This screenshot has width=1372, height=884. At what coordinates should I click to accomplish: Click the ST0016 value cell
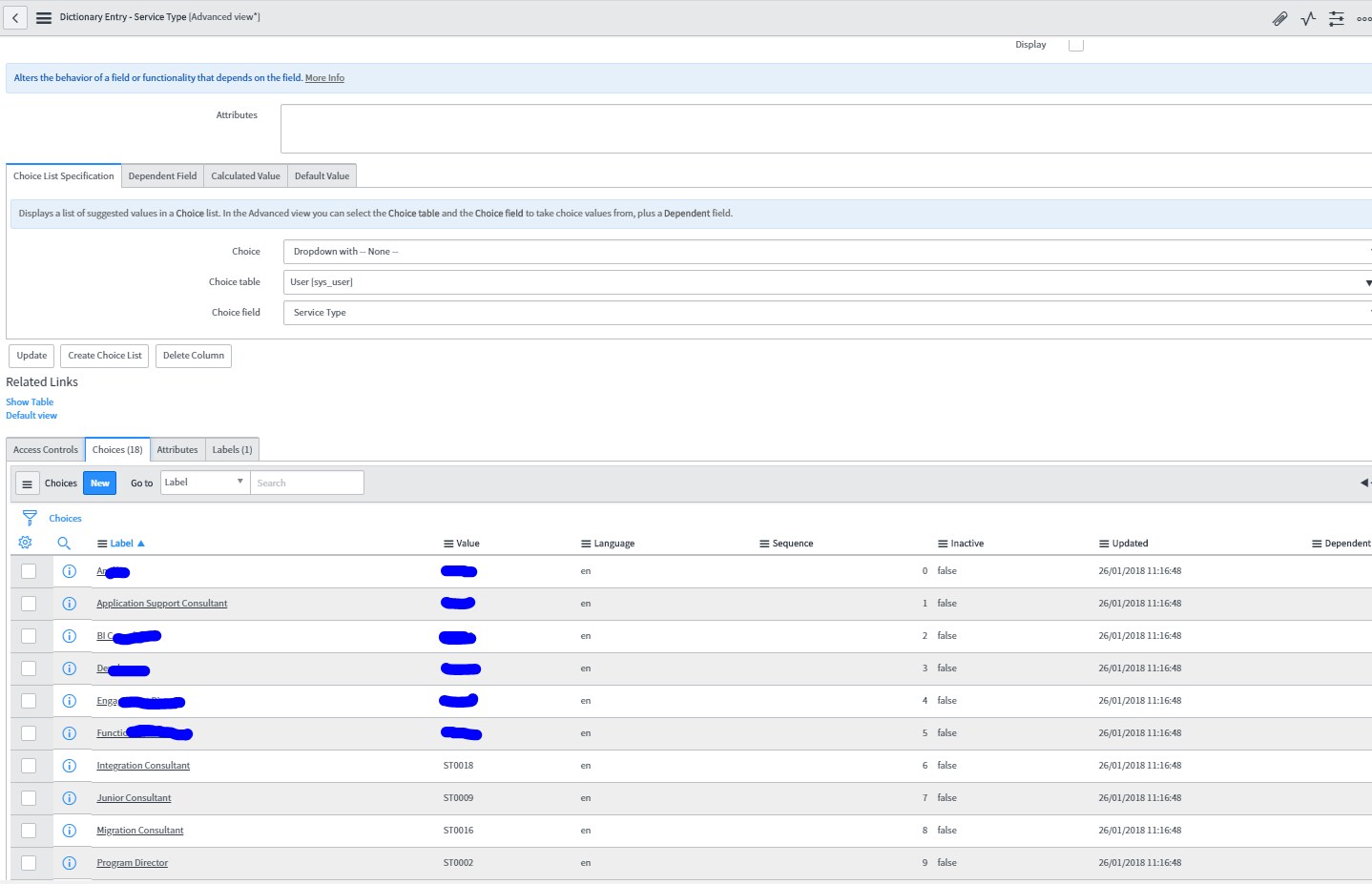pyautogui.click(x=458, y=831)
